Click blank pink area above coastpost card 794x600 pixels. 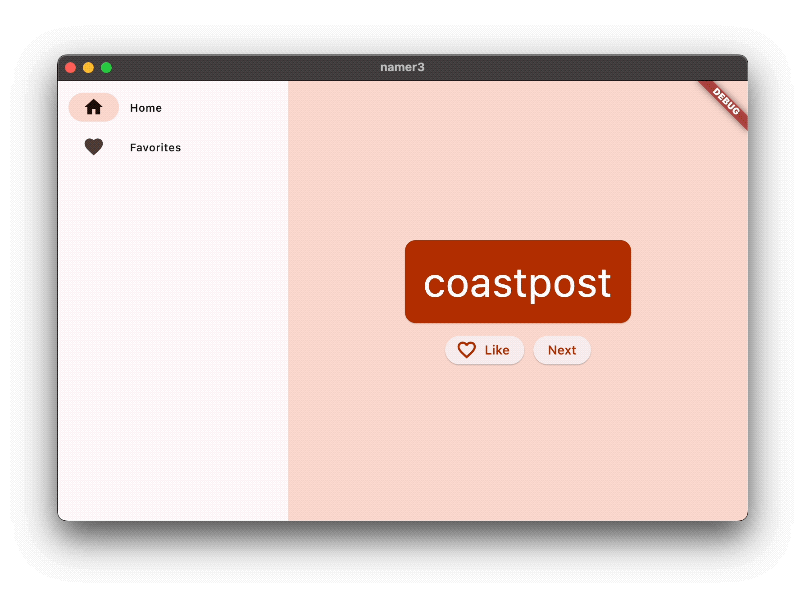[x=517, y=170]
